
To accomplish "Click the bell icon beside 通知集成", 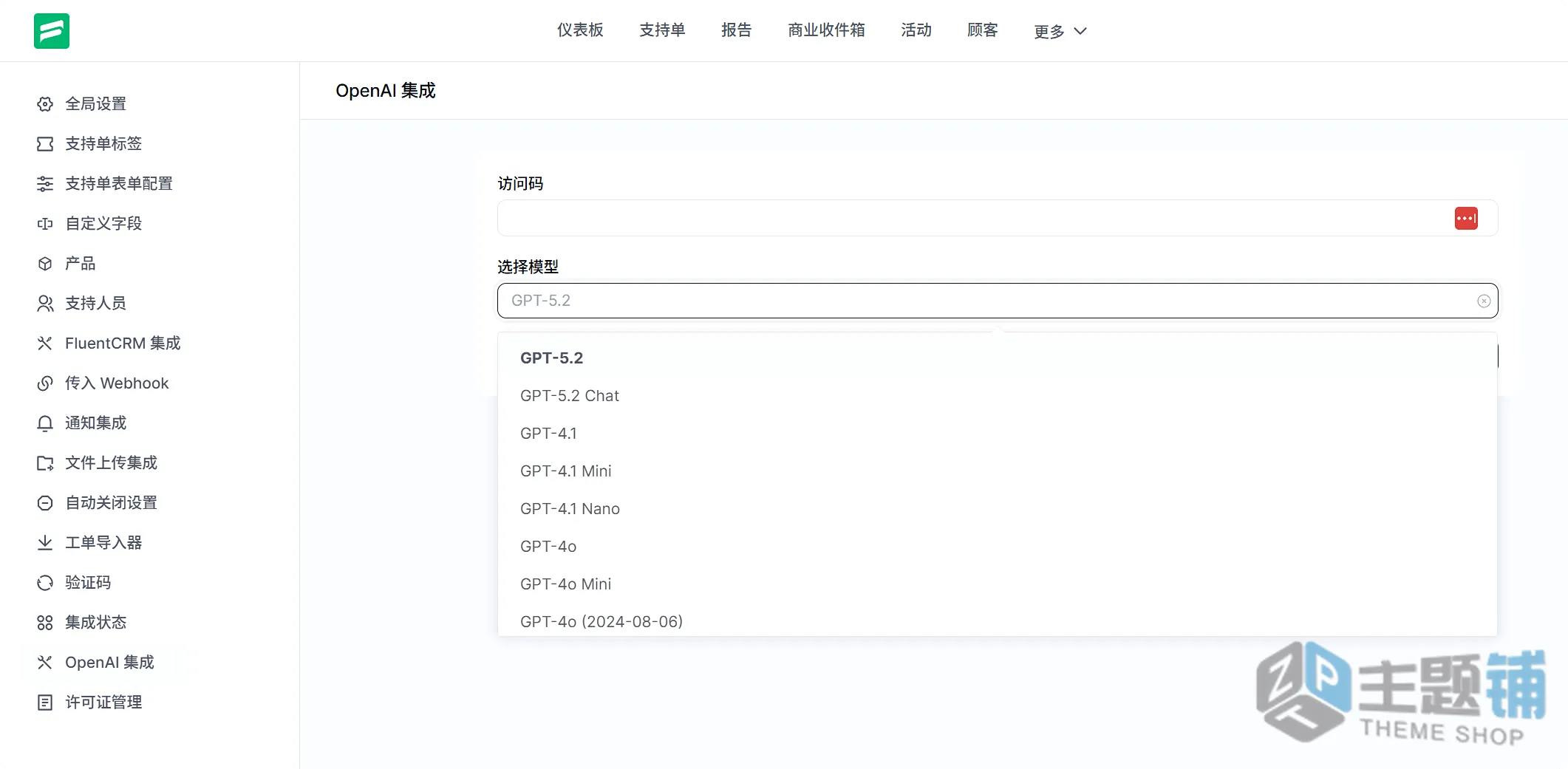I will (45, 423).
